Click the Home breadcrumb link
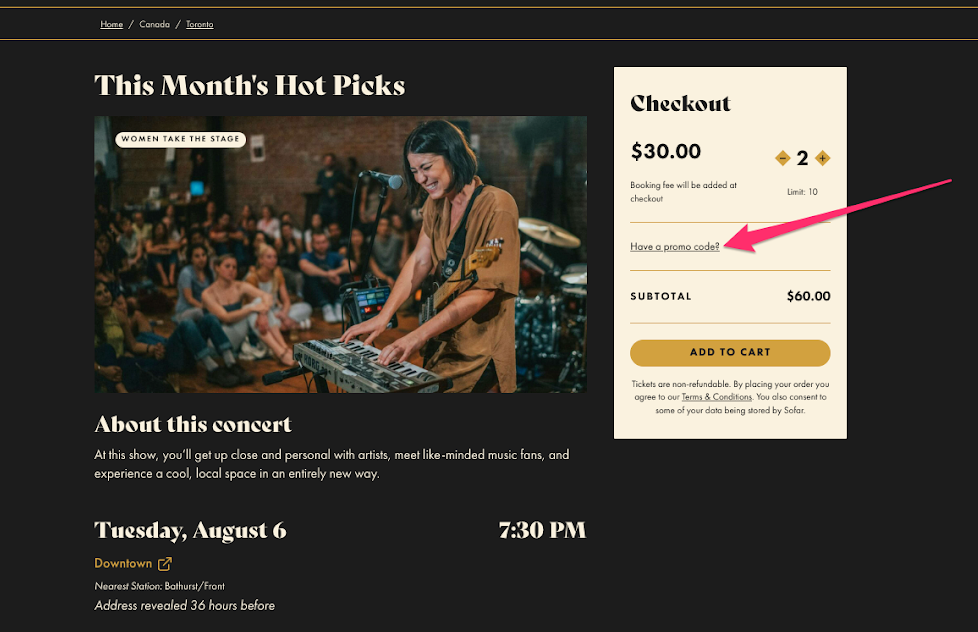 [x=112, y=24]
